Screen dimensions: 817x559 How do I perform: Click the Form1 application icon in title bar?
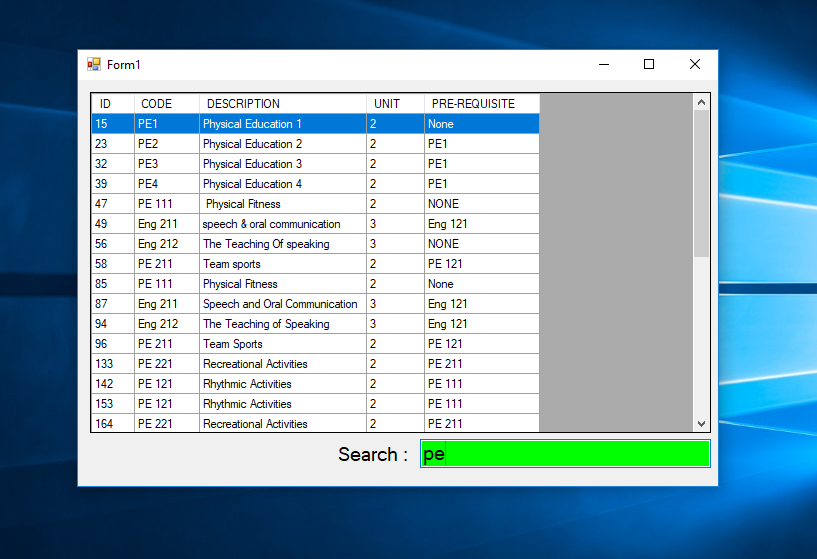tap(94, 65)
